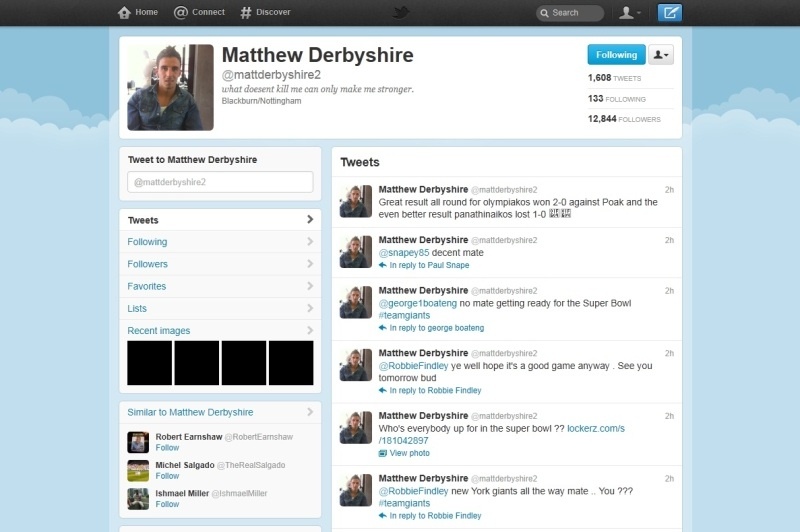This screenshot has height=532, width=800.
Task: Follow Ishmael Miller
Action: 167,504
